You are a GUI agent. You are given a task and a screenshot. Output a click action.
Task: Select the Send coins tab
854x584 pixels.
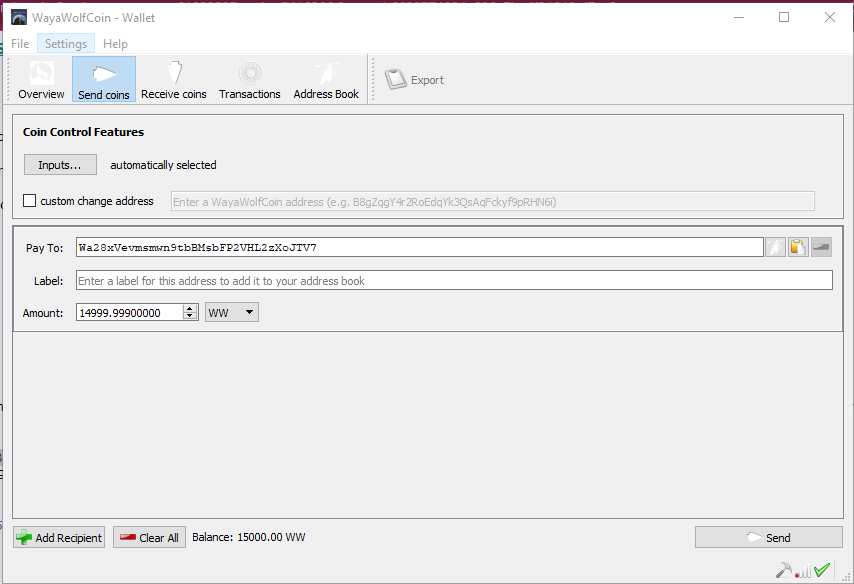(x=103, y=80)
